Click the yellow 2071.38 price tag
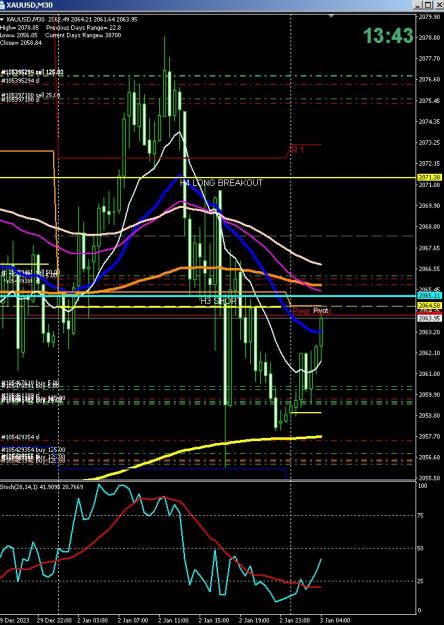This screenshot has width=444, height=625. [430, 177]
